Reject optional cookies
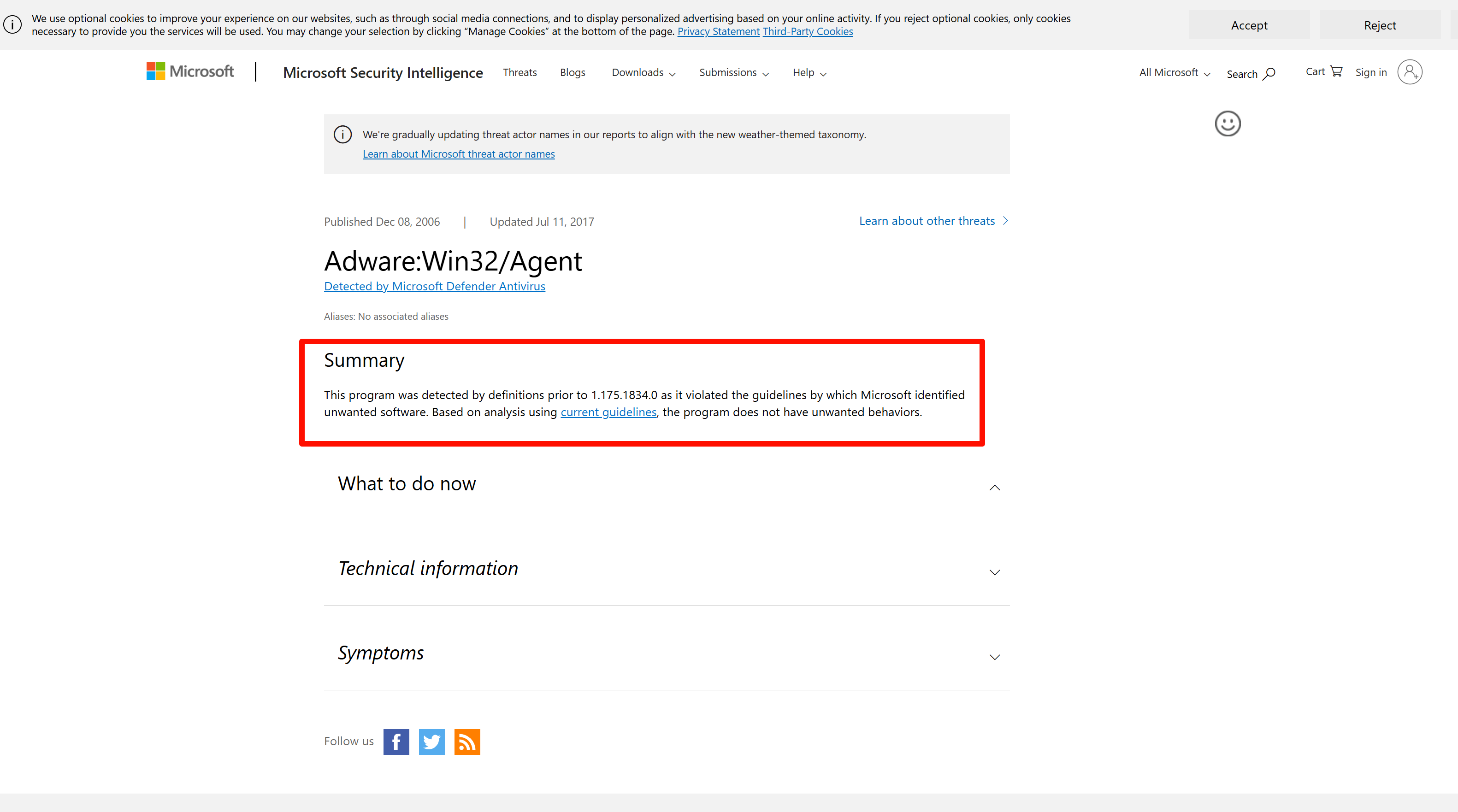 [1379, 25]
